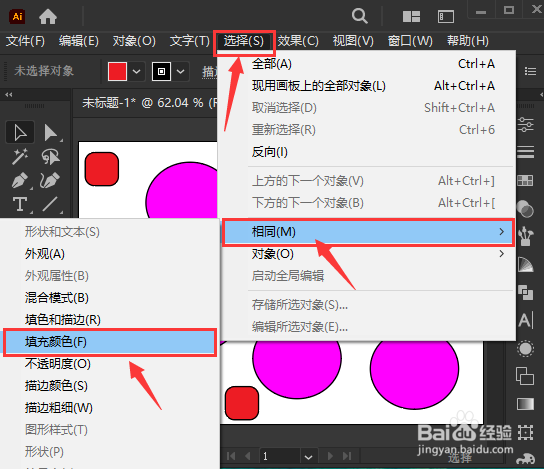Viewport: 544px width, 469px height.
Task: Open the 帮助(H) menu
Action: point(468,41)
